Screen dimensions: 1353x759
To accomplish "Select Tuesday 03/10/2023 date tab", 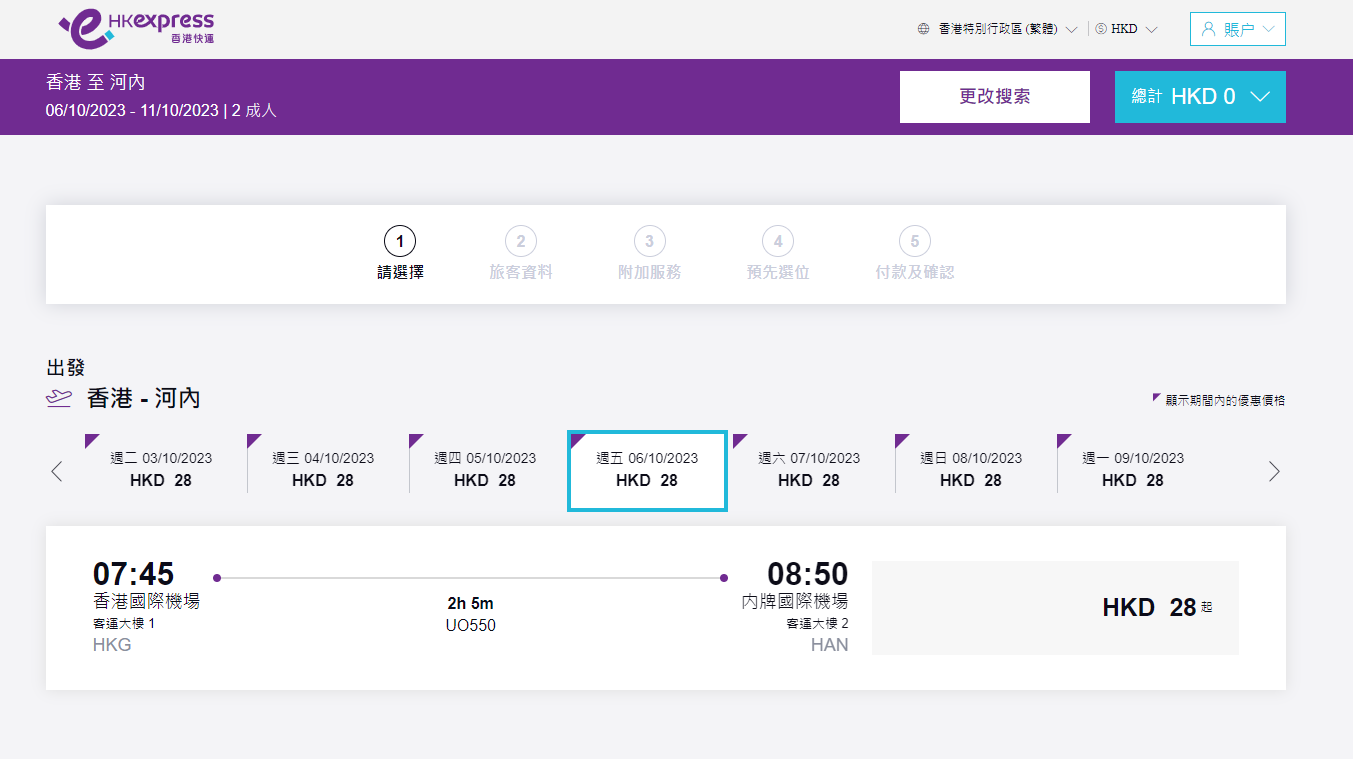I will [161, 469].
